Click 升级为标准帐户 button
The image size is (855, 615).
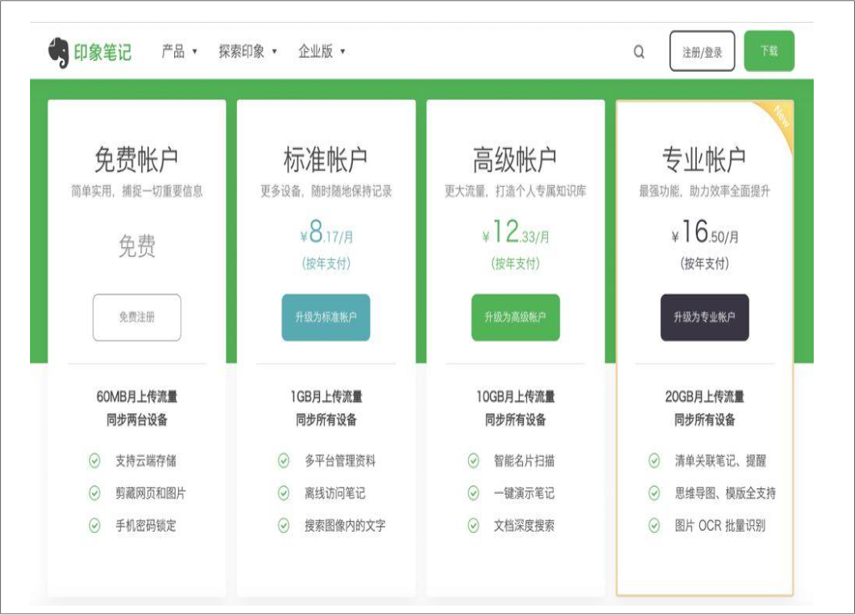pyautogui.click(x=326, y=317)
